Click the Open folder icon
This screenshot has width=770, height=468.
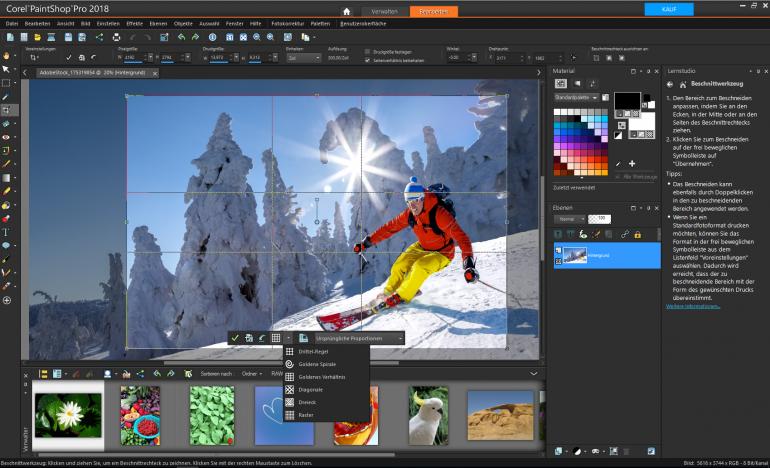pyautogui.click(x=37, y=37)
